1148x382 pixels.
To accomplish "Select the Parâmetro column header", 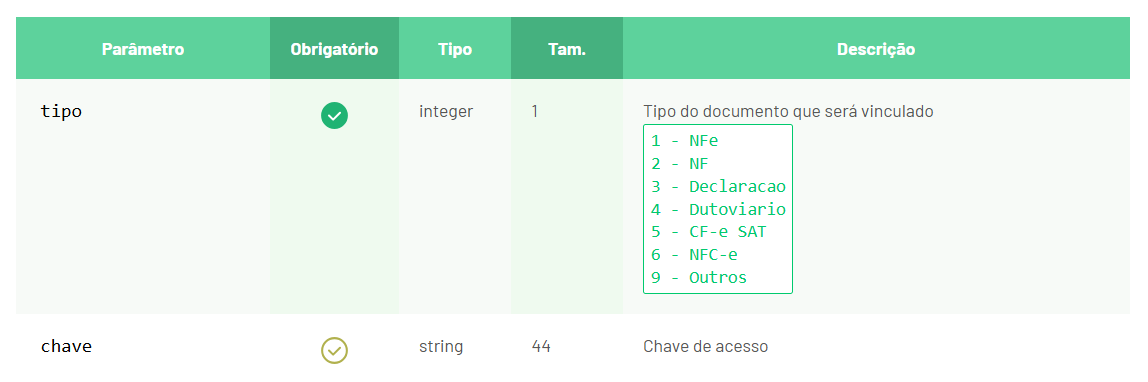I will click(143, 50).
